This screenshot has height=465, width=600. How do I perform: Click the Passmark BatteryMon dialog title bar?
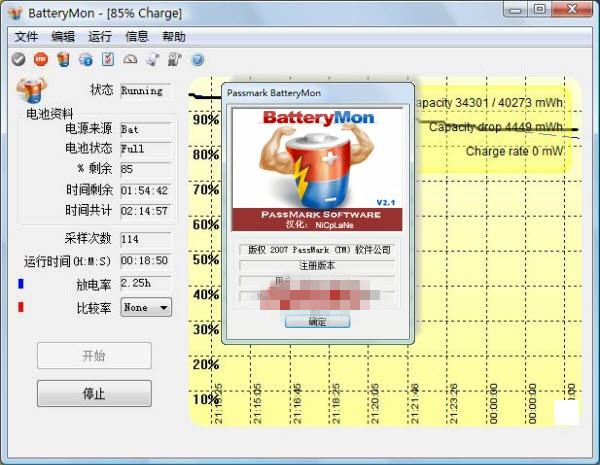[x=318, y=93]
